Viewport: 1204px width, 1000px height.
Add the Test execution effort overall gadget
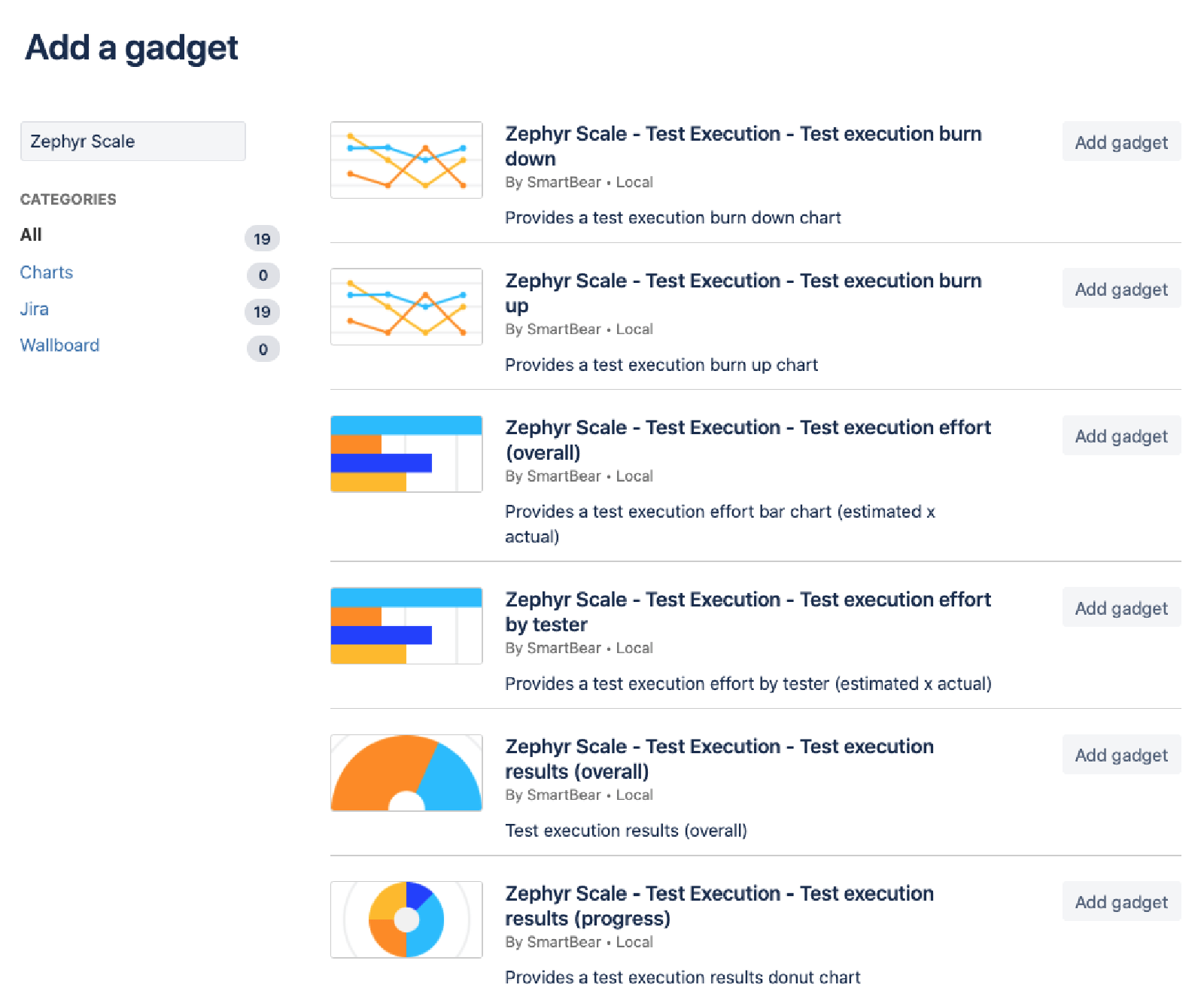point(1120,435)
